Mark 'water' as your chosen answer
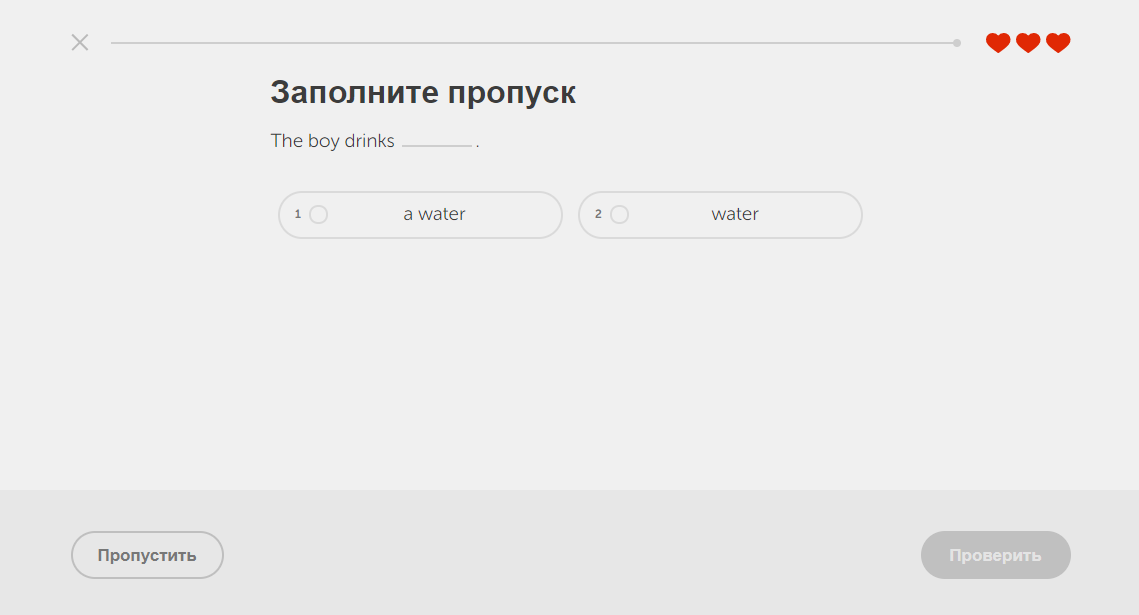Image resolution: width=1139 pixels, height=615 pixels. (x=720, y=214)
